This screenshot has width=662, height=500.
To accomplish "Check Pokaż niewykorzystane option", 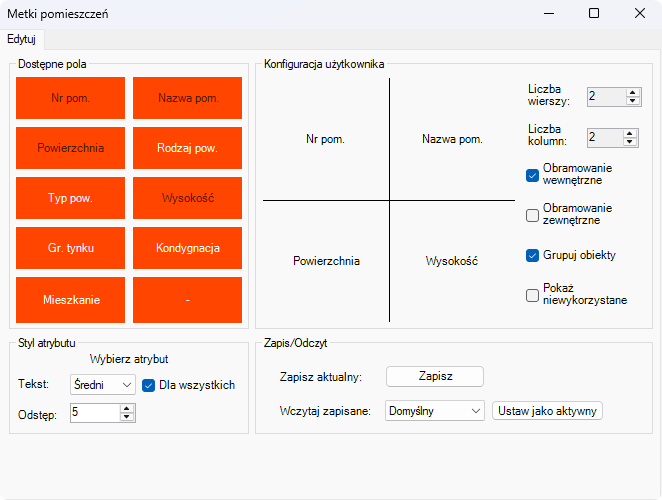I will click(x=532, y=295).
